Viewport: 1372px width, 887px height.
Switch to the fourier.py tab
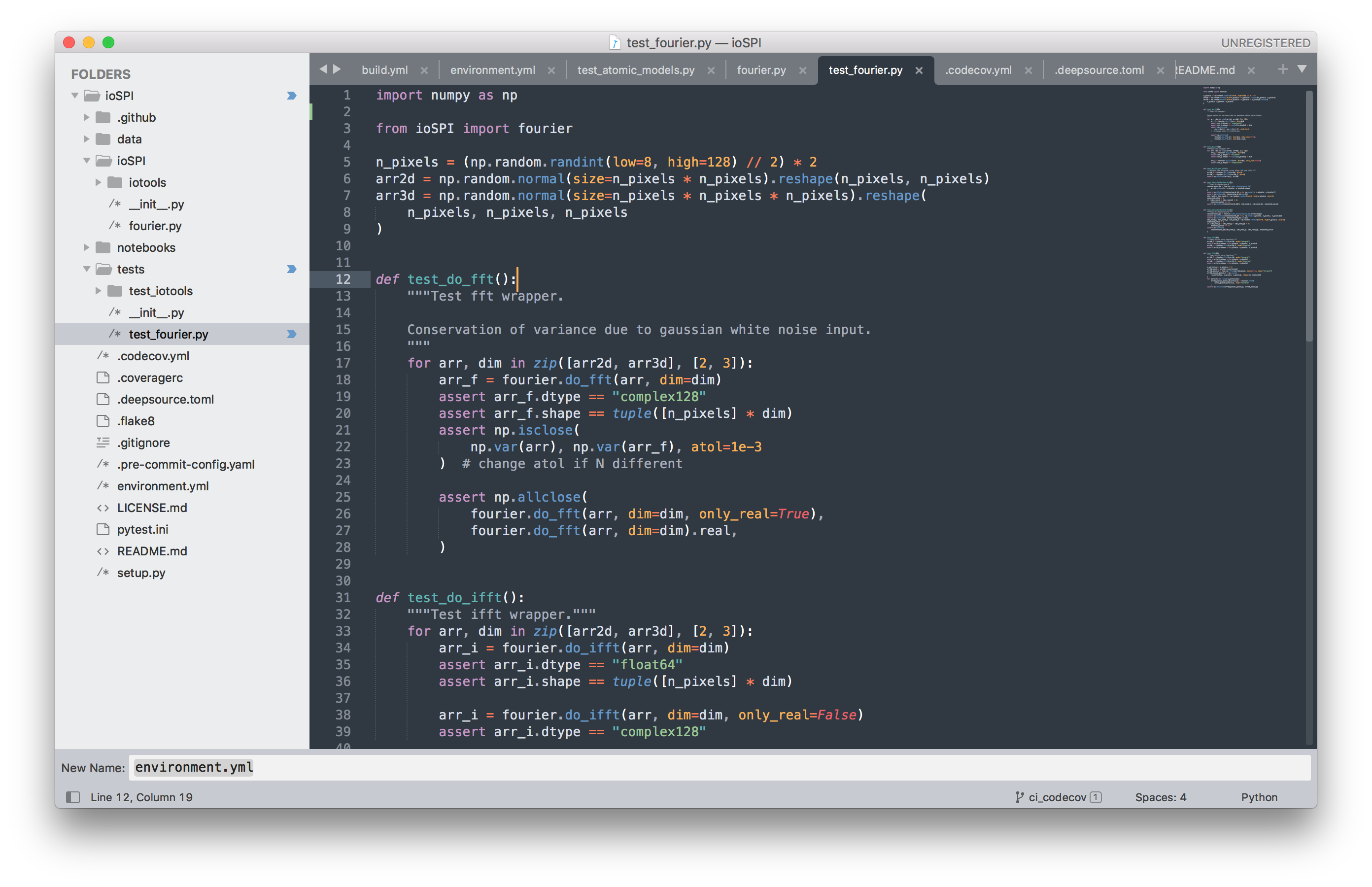pyautogui.click(x=761, y=70)
